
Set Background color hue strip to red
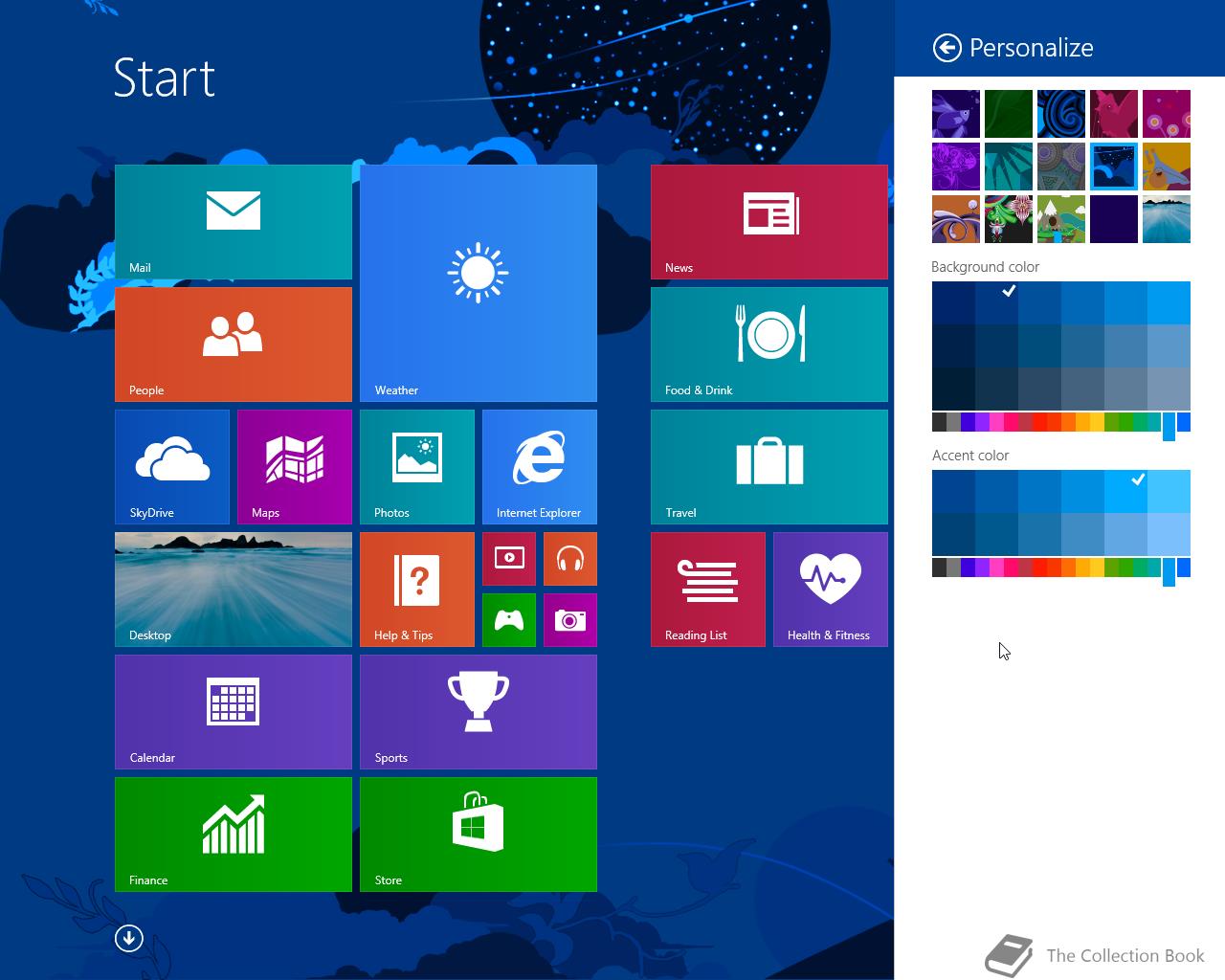1039,422
